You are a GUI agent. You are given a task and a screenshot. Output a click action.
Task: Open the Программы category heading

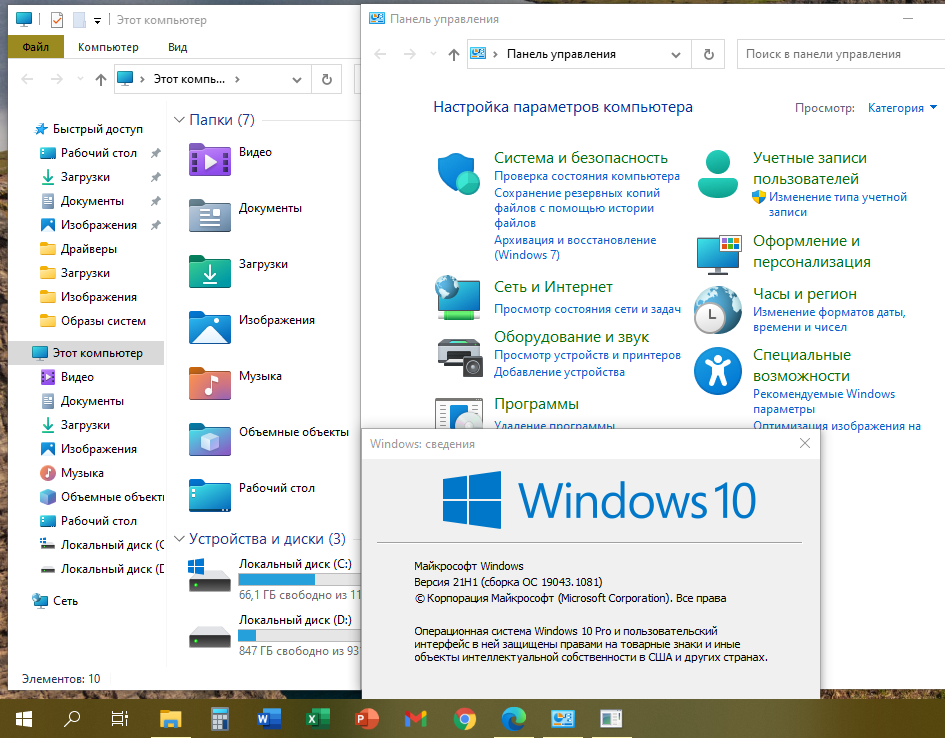point(536,404)
